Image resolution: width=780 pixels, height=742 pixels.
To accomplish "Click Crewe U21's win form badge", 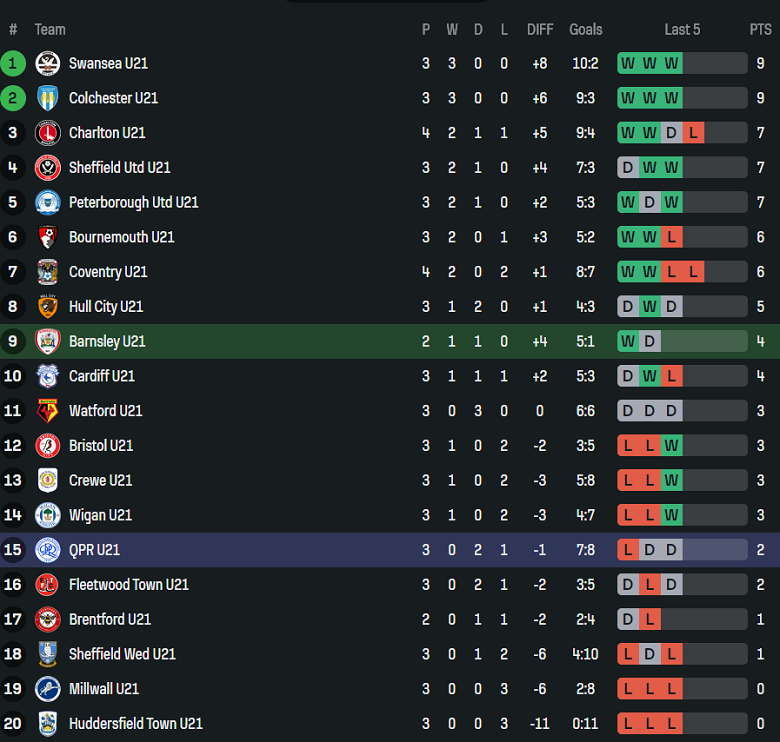I will 671,481.
